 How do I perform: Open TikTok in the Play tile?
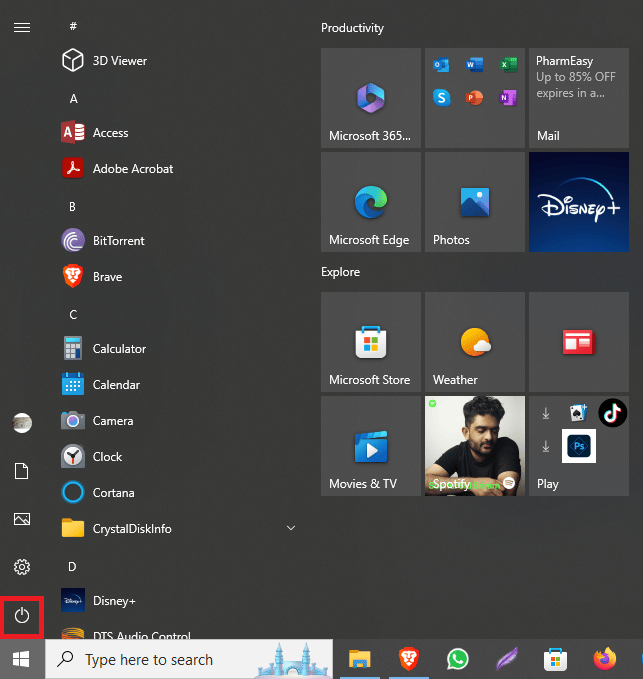tap(612, 413)
